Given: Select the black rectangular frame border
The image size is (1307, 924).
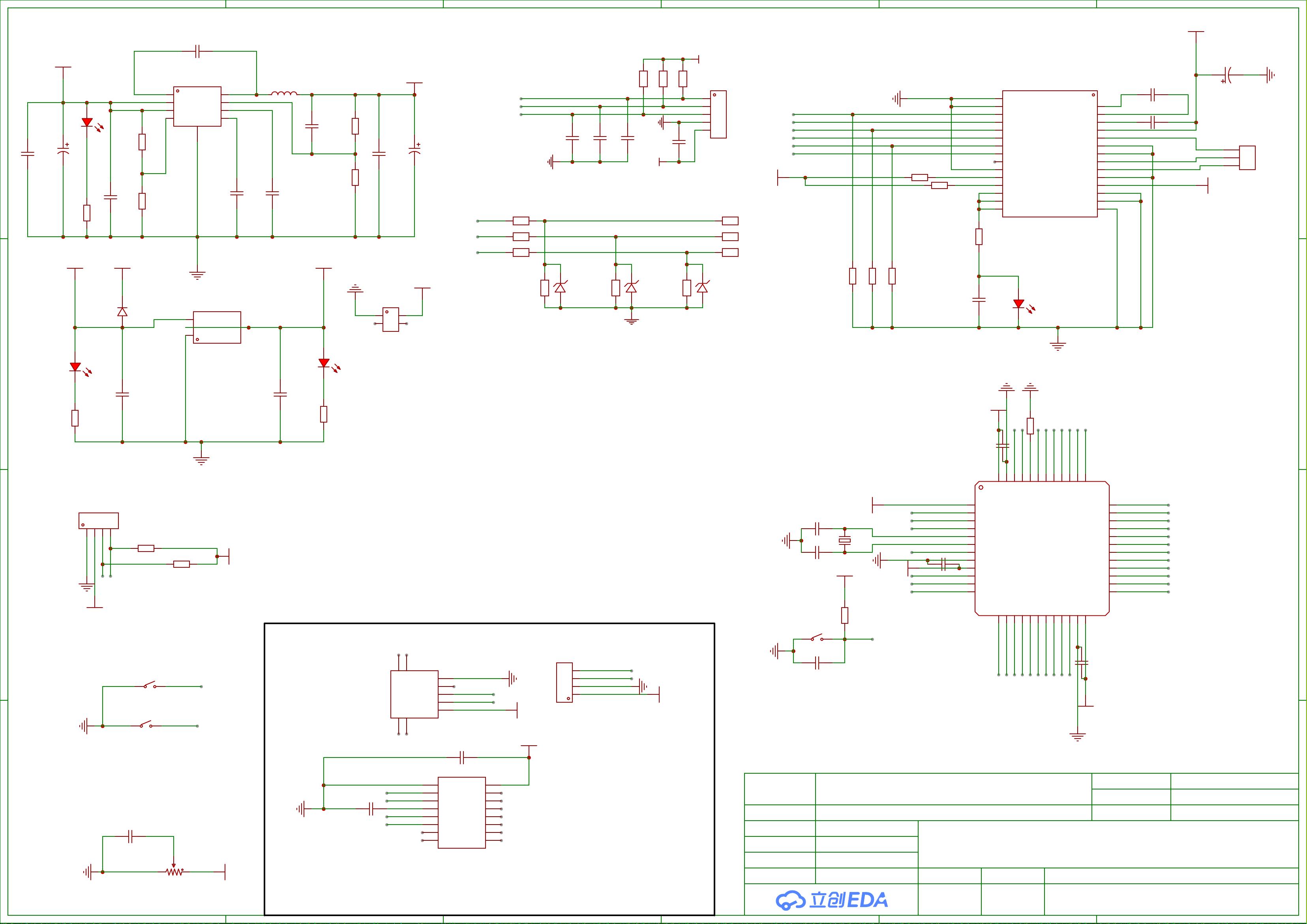Looking at the screenshot, I should (489, 624).
